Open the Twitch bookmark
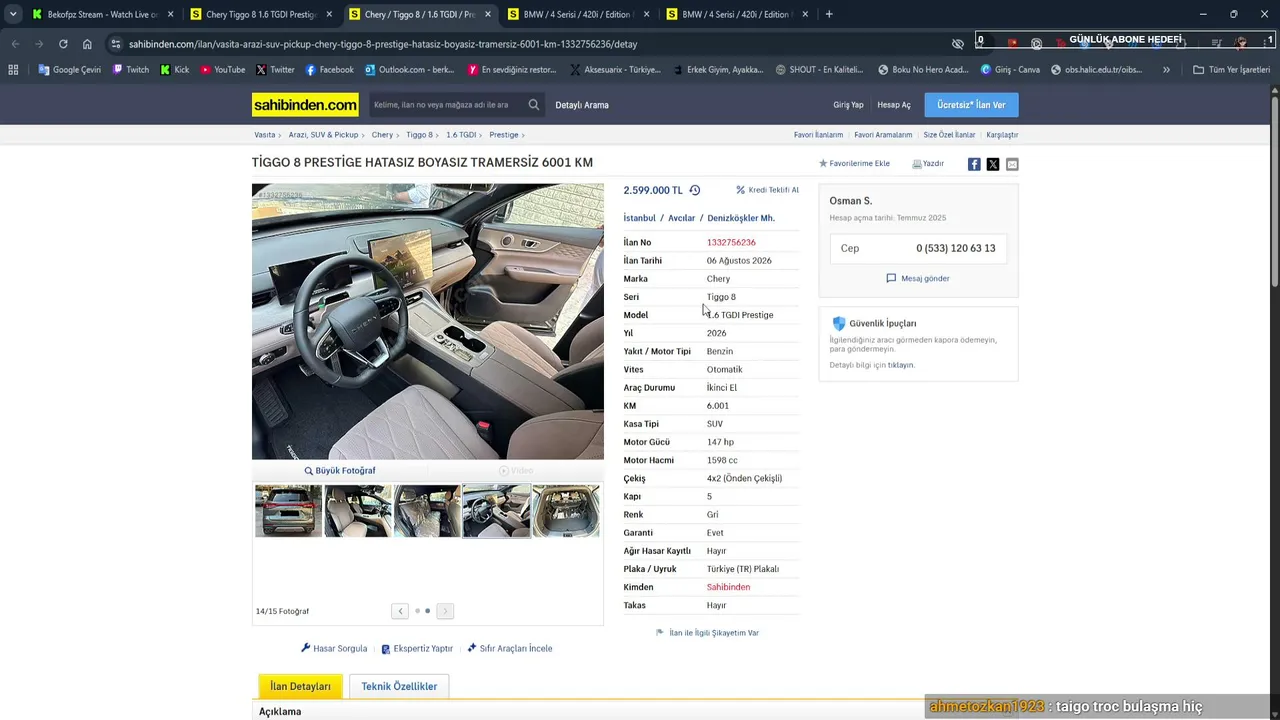This screenshot has height=720, width=1280. pyautogui.click(x=130, y=70)
